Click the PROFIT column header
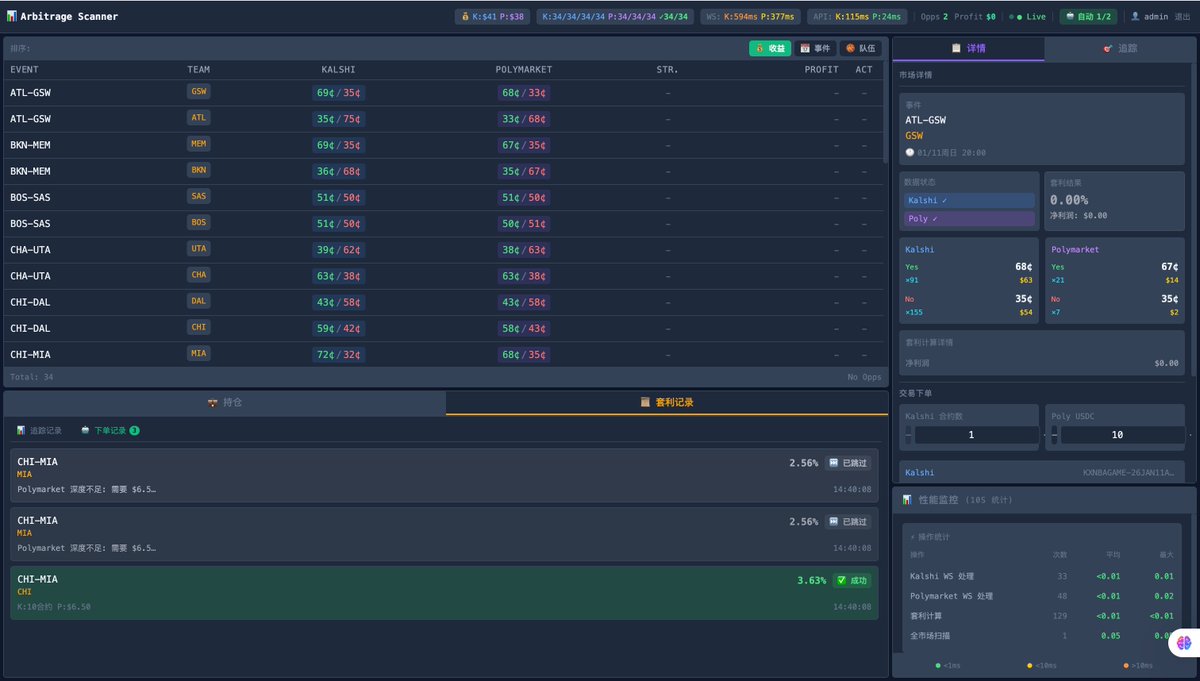Screen dimensions: 1200x681 coord(822,70)
